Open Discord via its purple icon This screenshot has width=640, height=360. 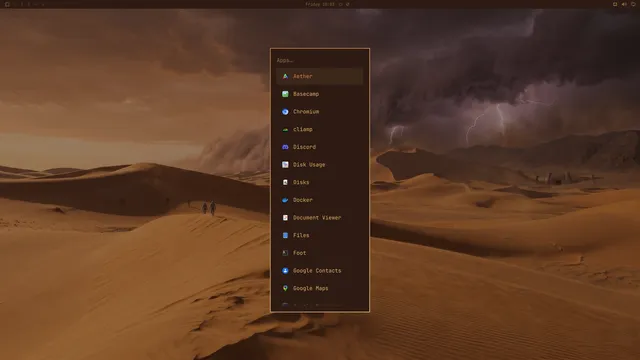(x=285, y=147)
